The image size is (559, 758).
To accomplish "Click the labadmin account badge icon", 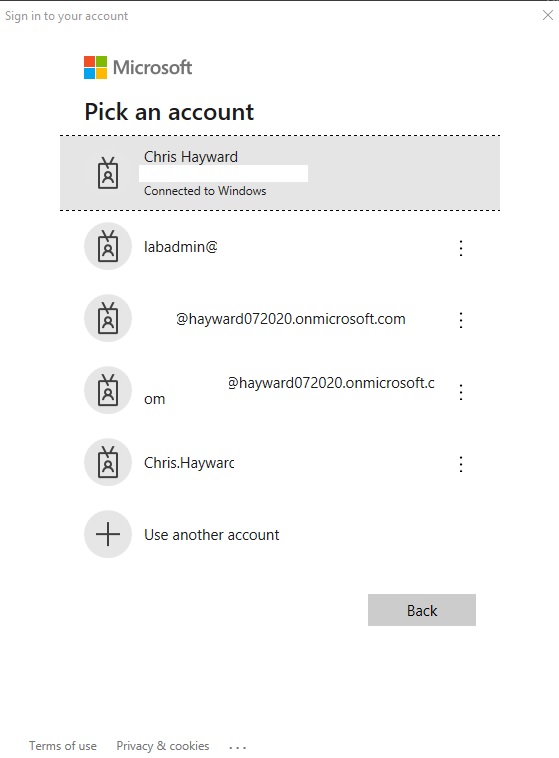I will tap(108, 246).
